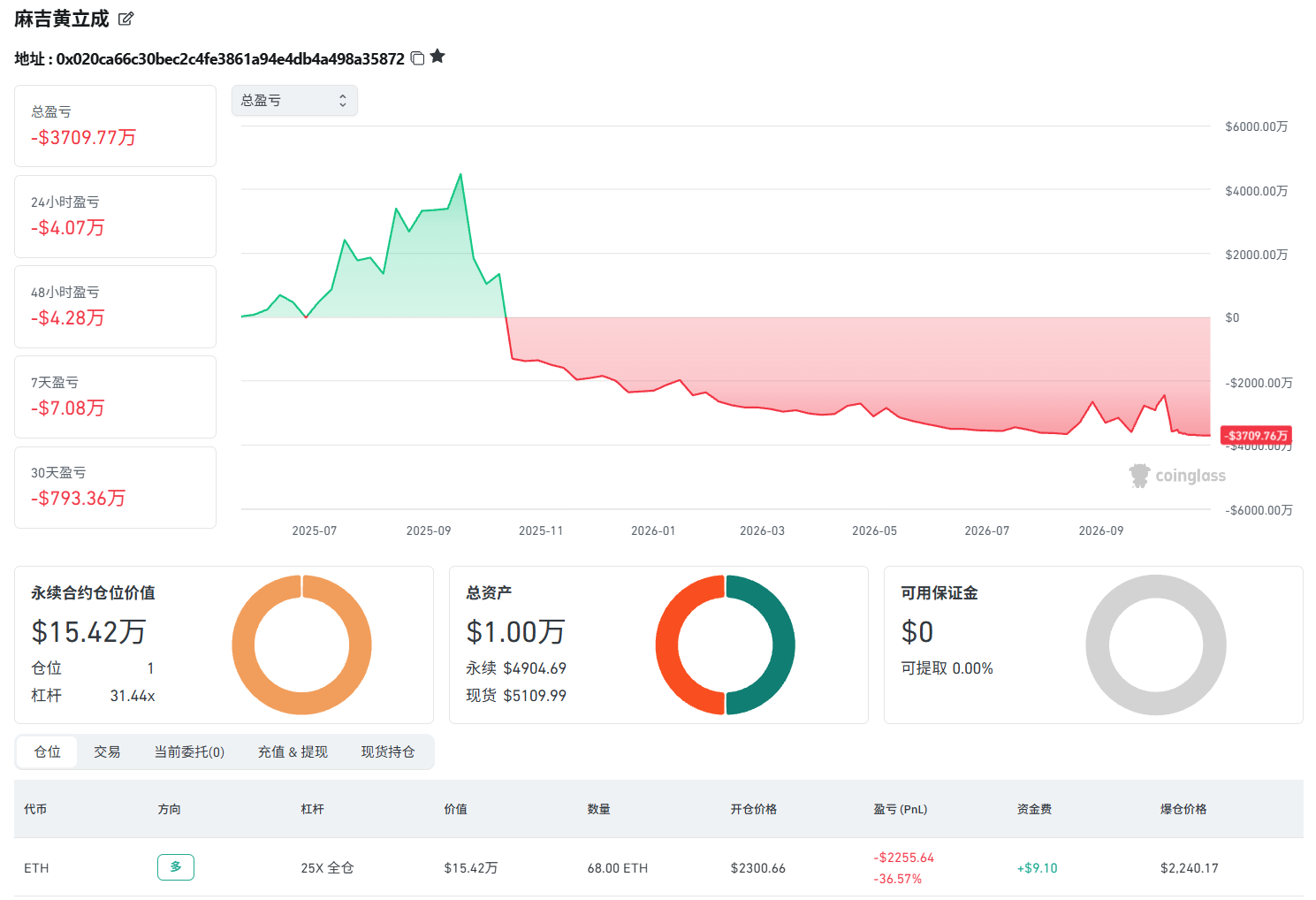Select the 24小时盈亏 card
This screenshot has width=1316, height=900.
click(x=115, y=217)
